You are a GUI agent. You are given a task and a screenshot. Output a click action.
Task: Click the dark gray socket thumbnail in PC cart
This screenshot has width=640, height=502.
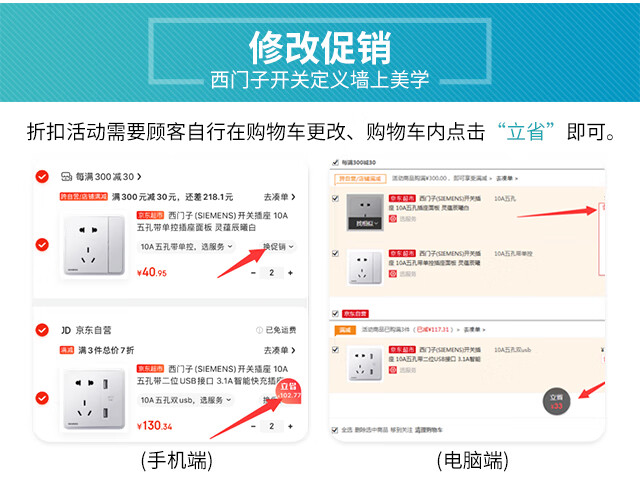click(365, 212)
